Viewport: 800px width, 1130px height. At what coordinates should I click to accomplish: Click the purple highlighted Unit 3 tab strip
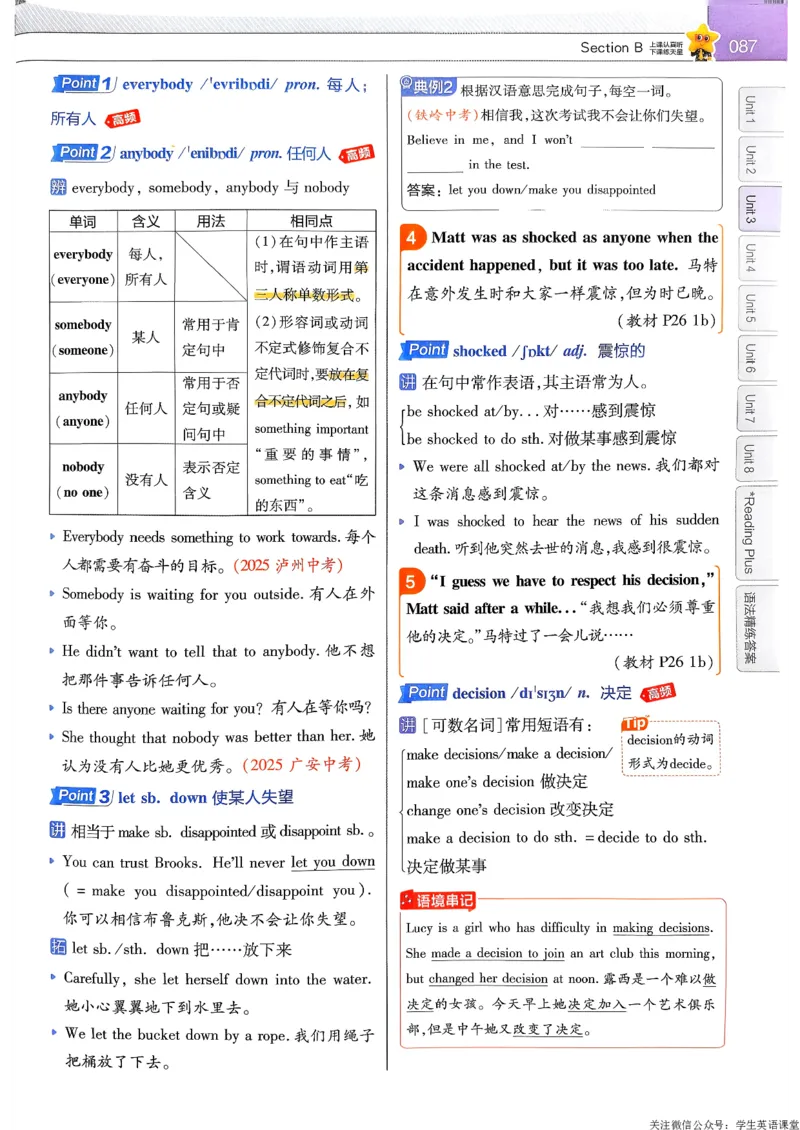tap(760, 211)
